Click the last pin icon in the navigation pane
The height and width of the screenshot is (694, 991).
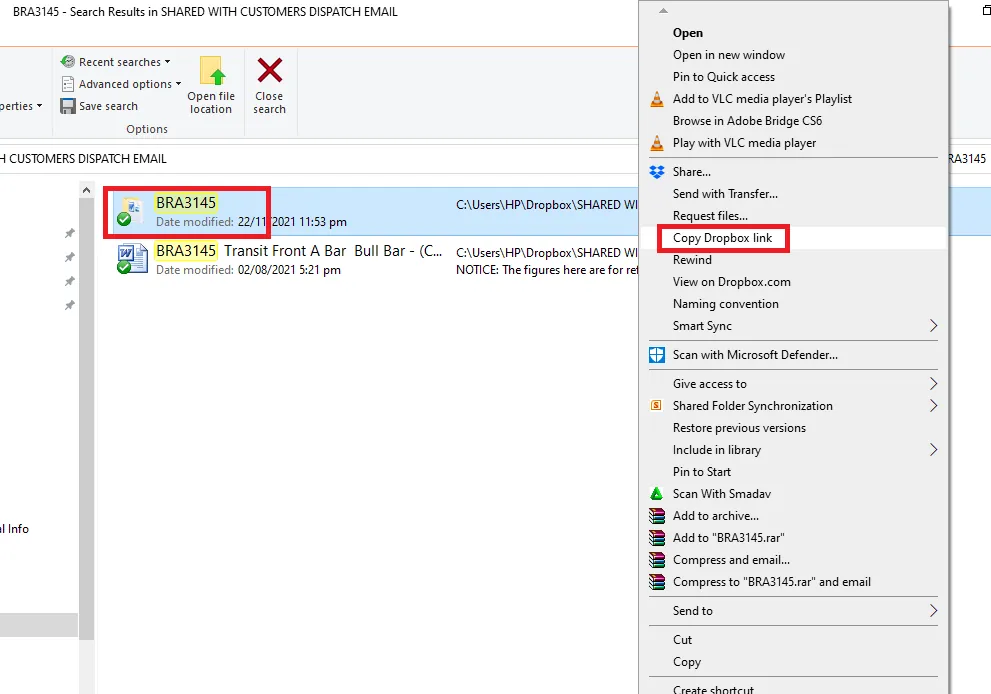70,305
